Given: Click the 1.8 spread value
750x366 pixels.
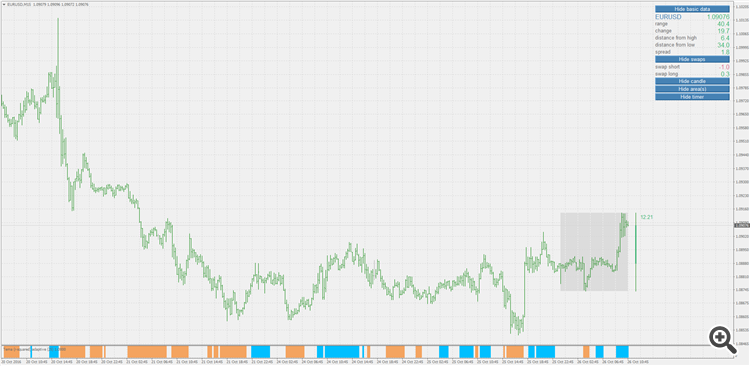Looking at the screenshot, I should click(726, 52).
